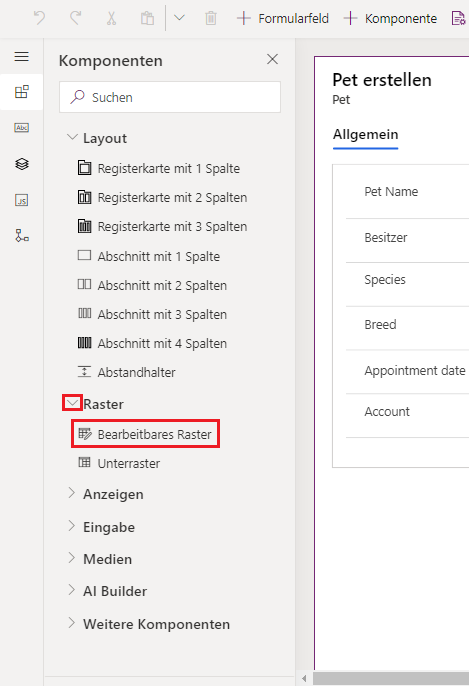Click the horizontal scrollbar left arrow
Image resolution: width=469 pixels, height=686 pixels.
click(x=304, y=679)
